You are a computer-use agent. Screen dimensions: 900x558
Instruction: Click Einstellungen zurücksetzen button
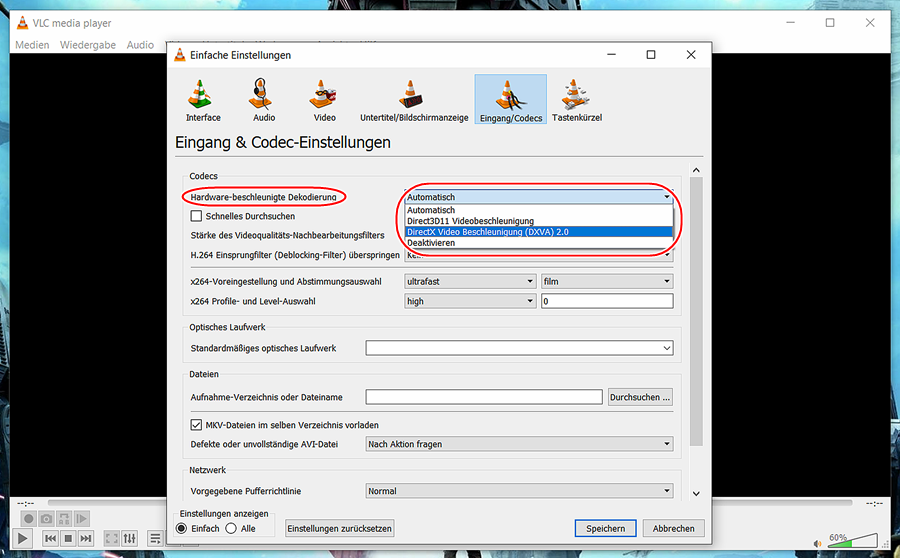point(339,528)
